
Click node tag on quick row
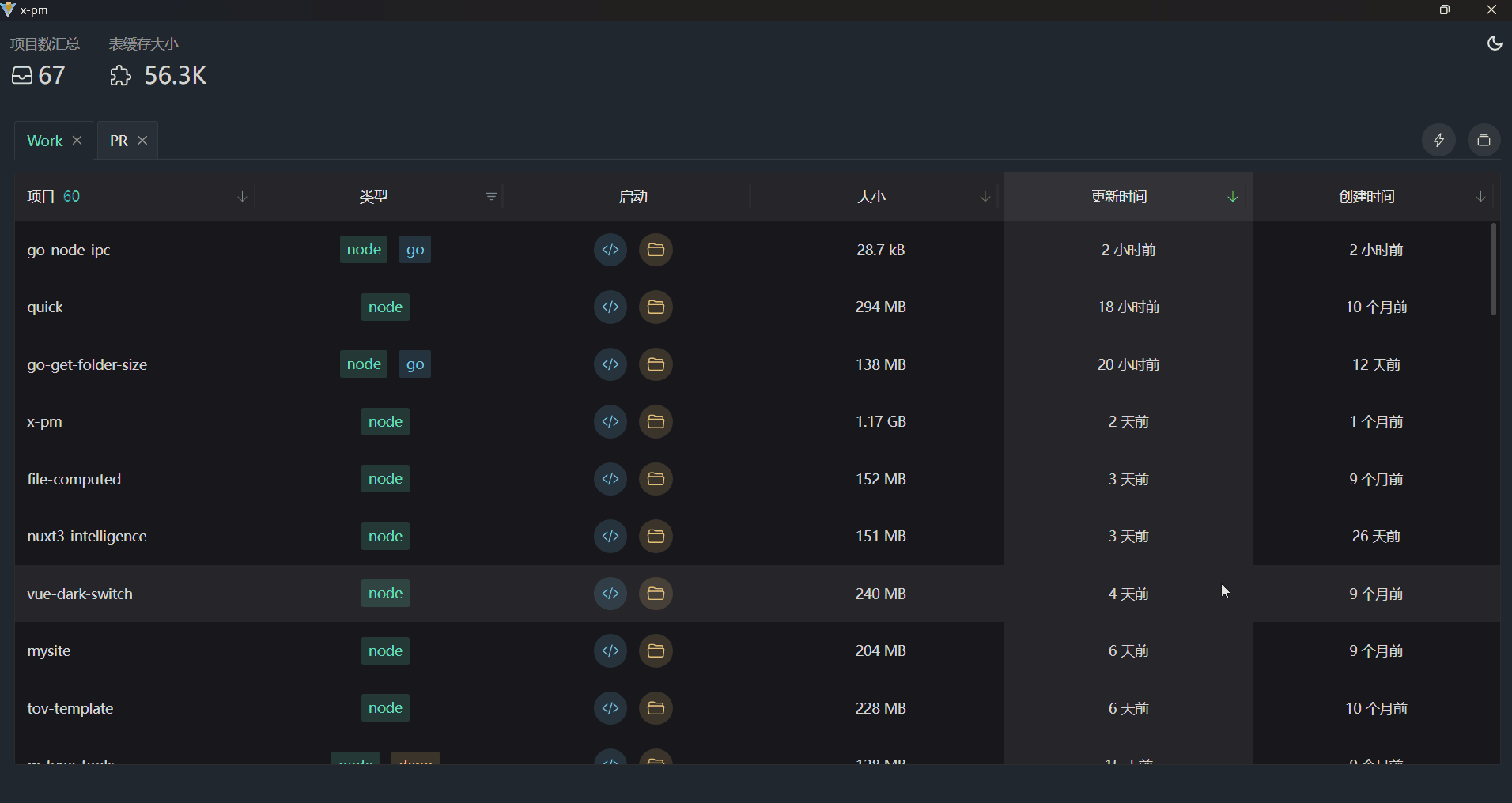[x=385, y=307]
